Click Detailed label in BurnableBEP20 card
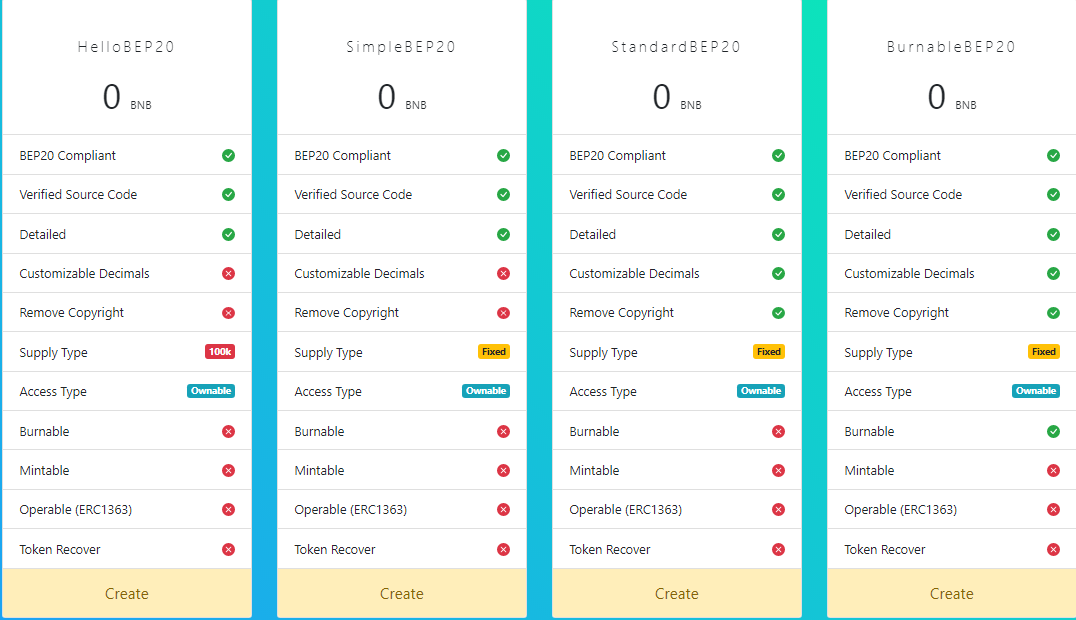 point(867,234)
